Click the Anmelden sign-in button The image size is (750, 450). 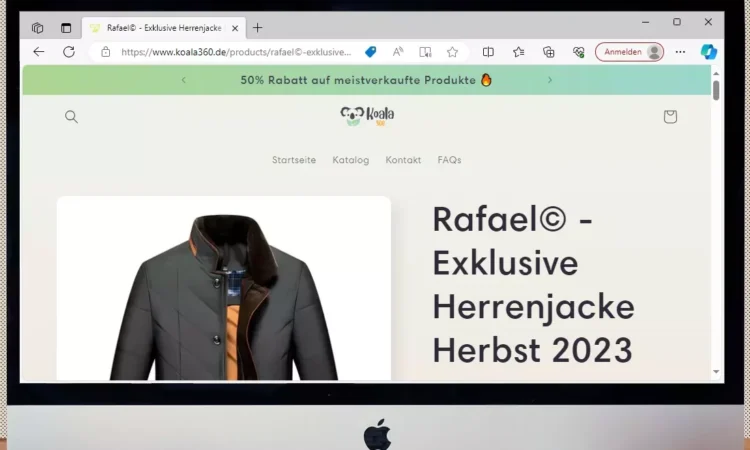coord(629,52)
